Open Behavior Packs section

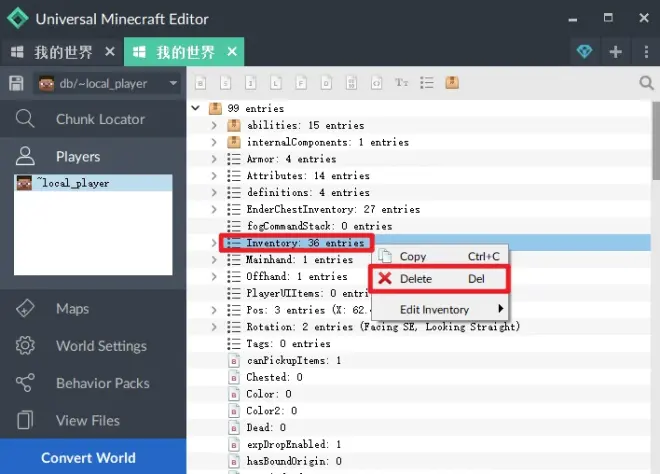point(93,383)
